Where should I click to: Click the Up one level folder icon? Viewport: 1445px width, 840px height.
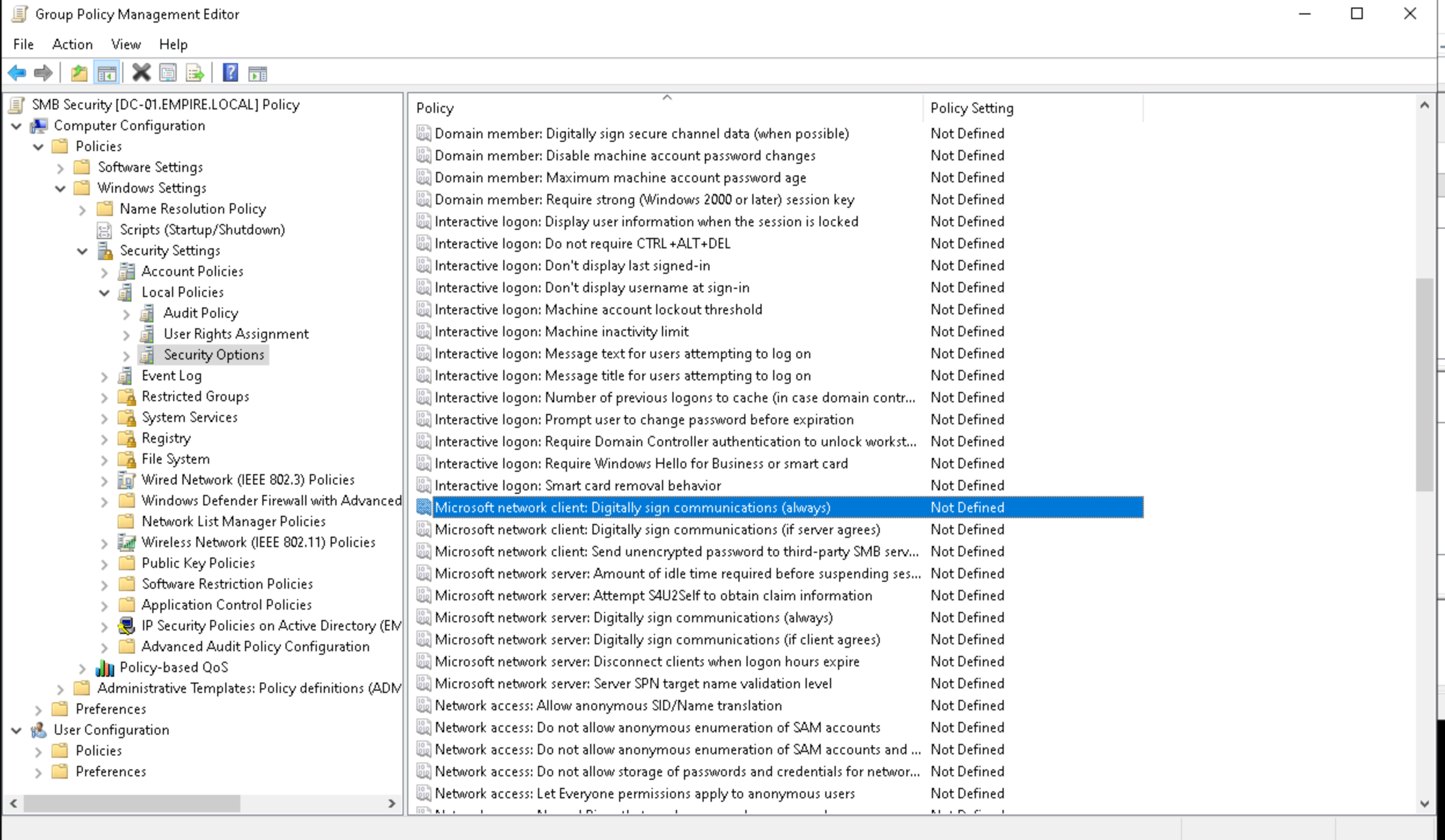[79, 73]
